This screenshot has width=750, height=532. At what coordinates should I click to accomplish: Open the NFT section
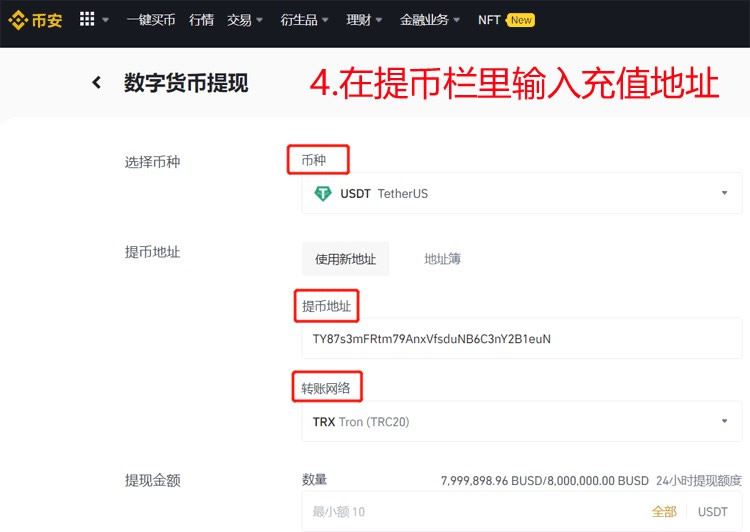[x=489, y=20]
